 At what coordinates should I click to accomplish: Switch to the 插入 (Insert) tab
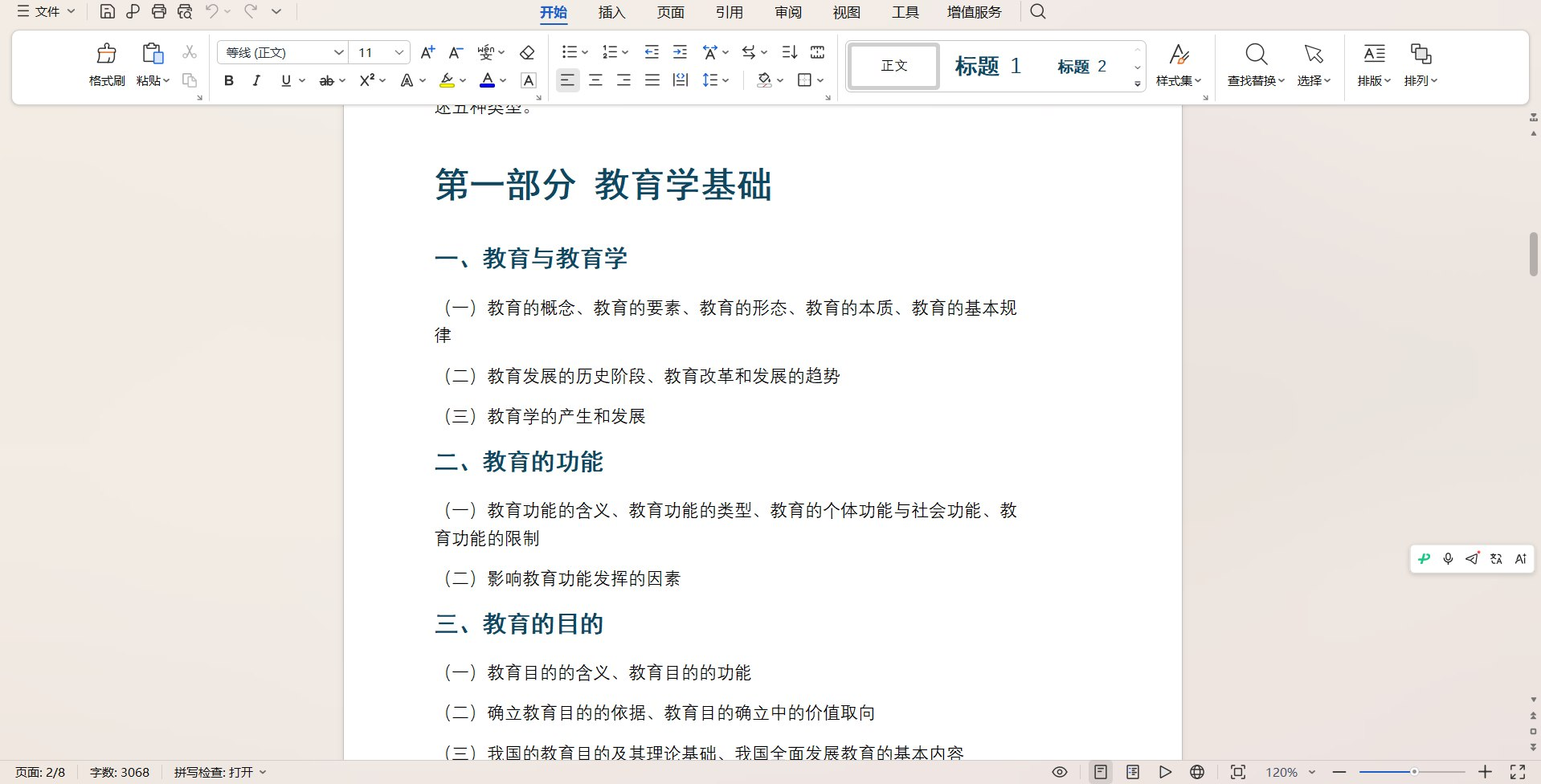611,12
